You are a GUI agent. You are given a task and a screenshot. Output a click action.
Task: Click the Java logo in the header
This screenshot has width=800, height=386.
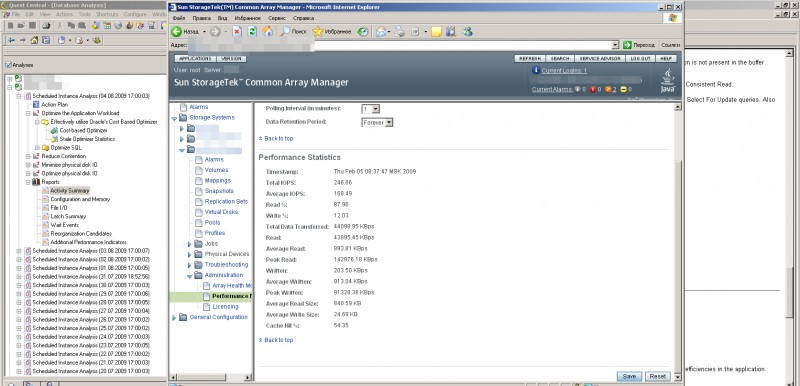tap(667, 82)
